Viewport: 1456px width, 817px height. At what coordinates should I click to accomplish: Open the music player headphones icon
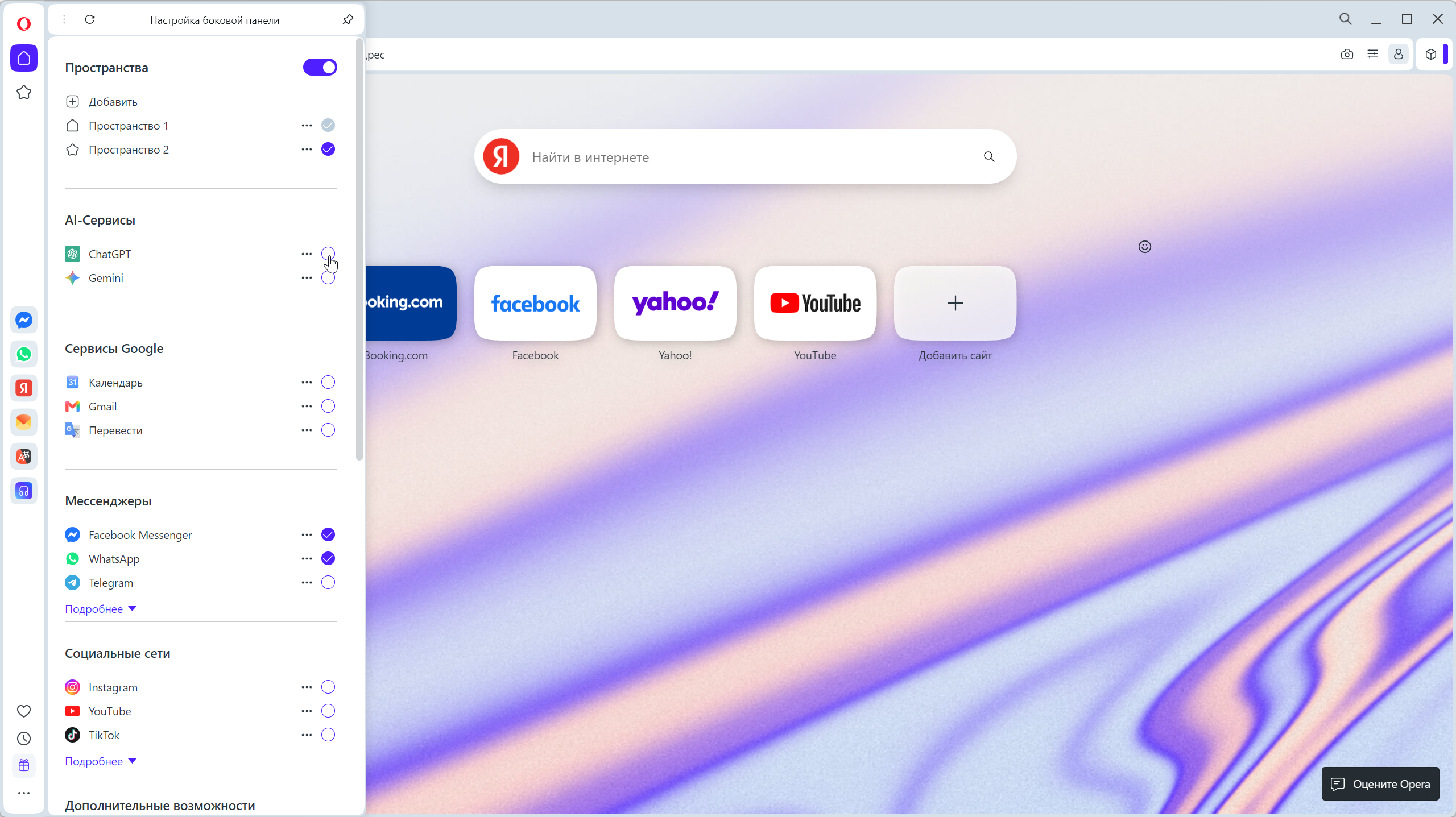[x=24, y=491]
